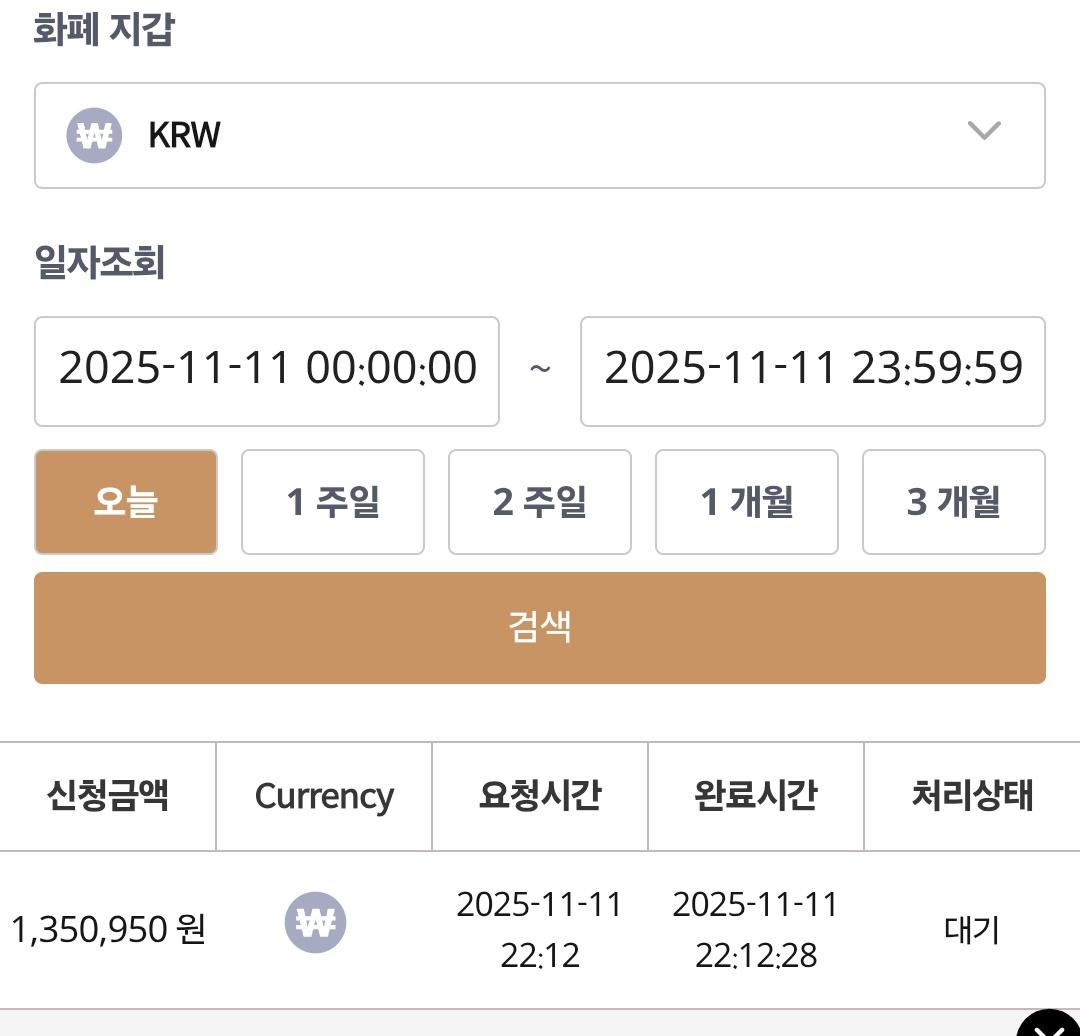Viewport: 1080px width, 1036px height.
Task: Click the 신청금액 column header
Action: [107, 796]
